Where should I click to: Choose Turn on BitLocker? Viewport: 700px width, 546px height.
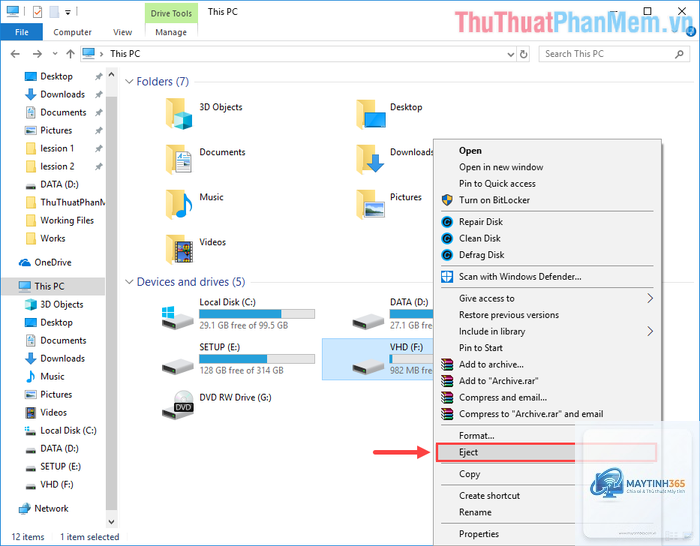[x=494, y=200]
